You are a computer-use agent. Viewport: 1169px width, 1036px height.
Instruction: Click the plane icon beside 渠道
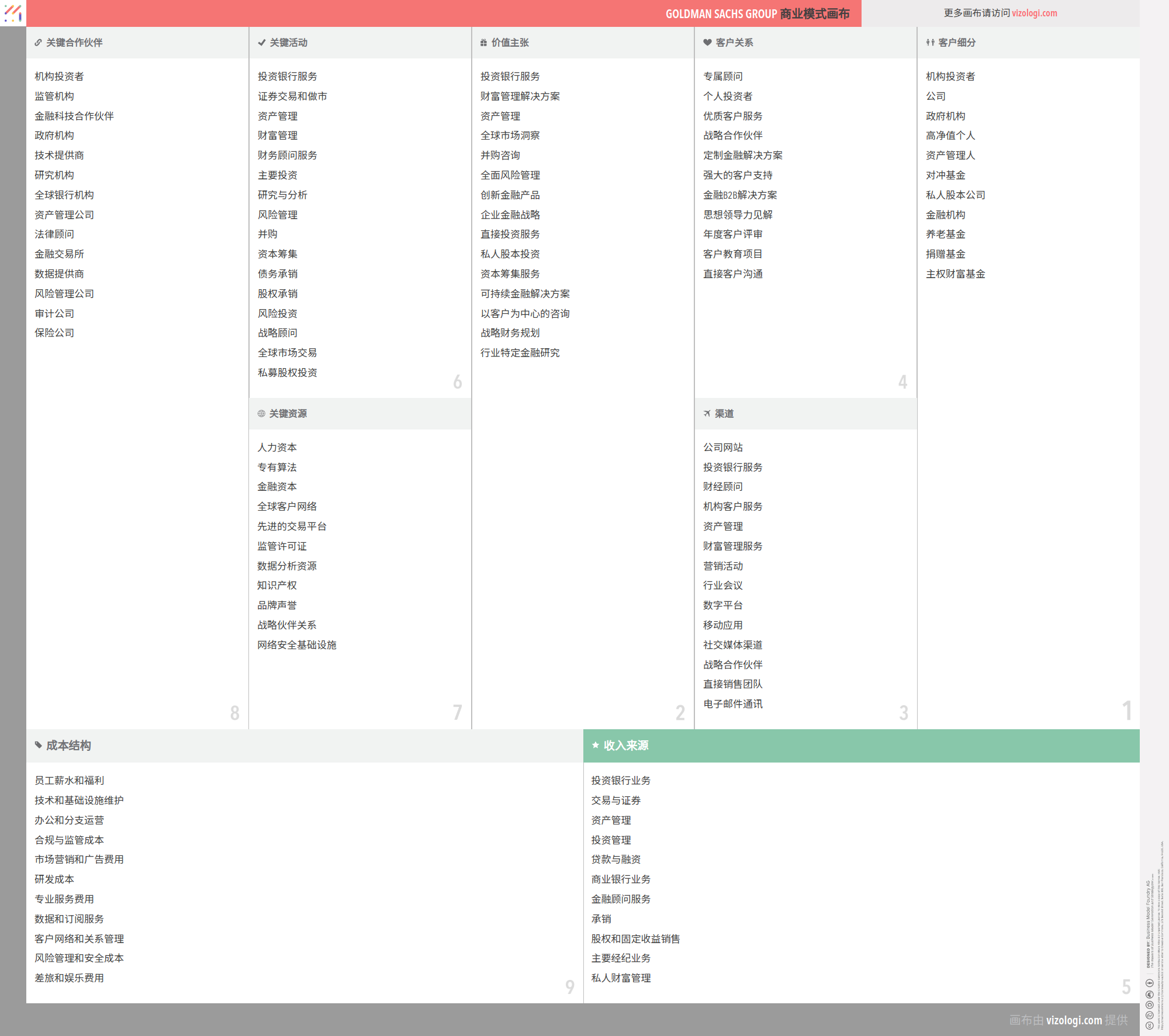707,414
